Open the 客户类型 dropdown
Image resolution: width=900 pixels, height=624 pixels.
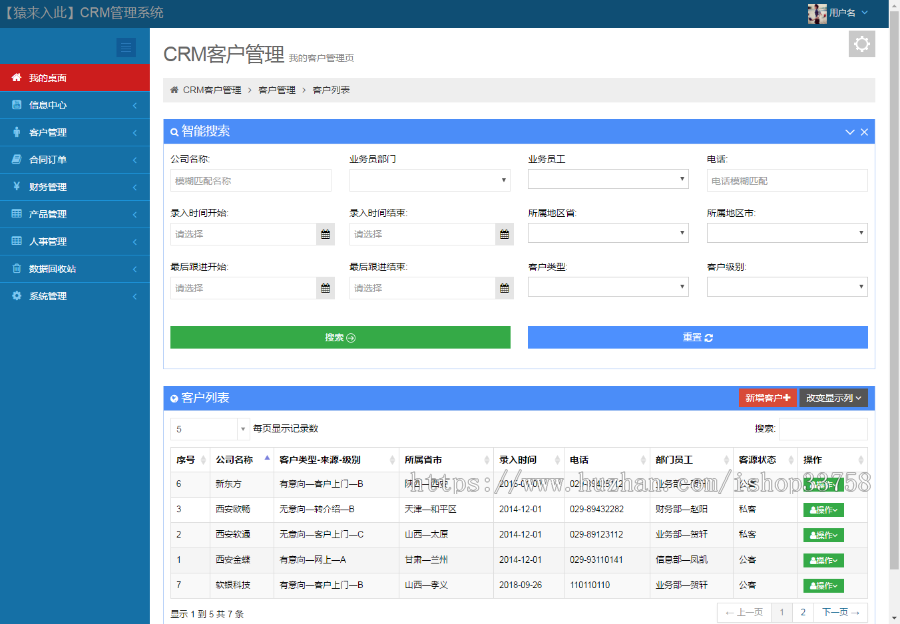(608, 287)
